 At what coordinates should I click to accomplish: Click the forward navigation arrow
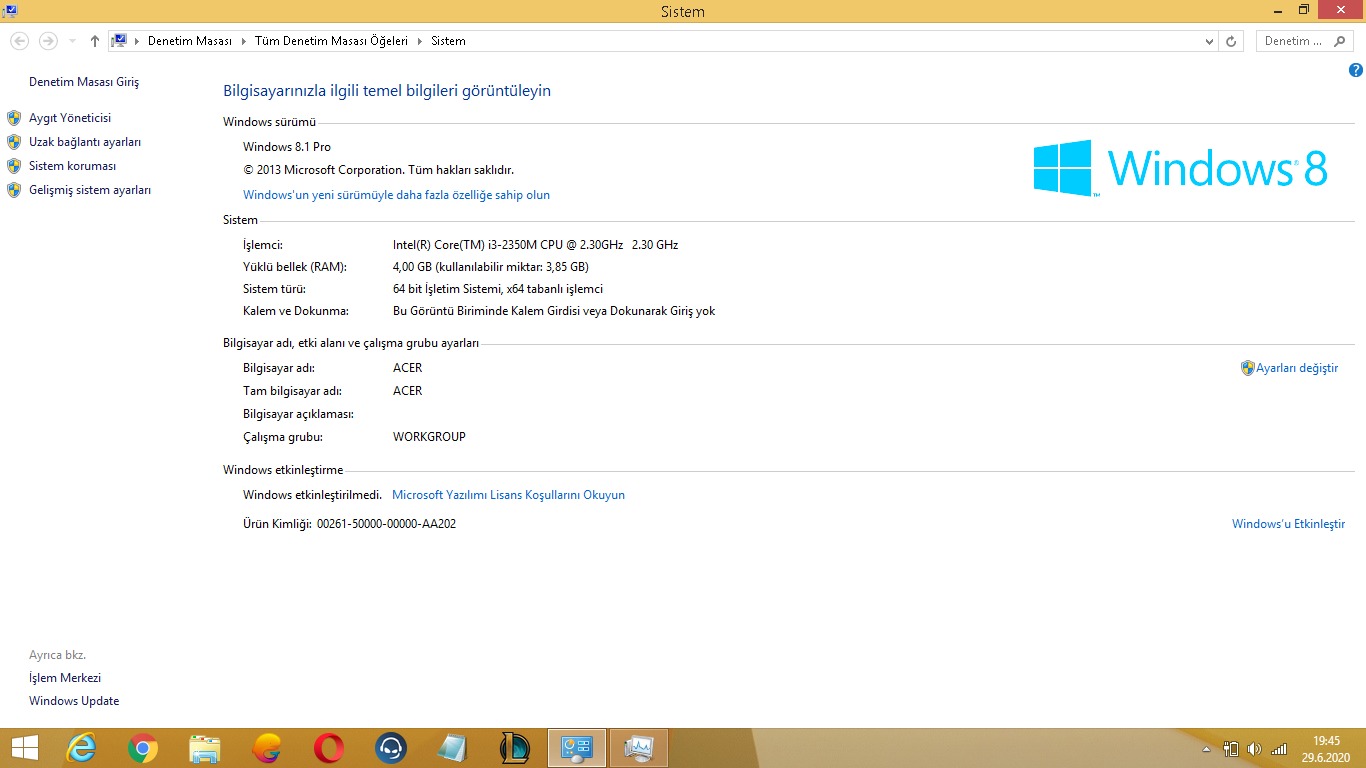48,41
